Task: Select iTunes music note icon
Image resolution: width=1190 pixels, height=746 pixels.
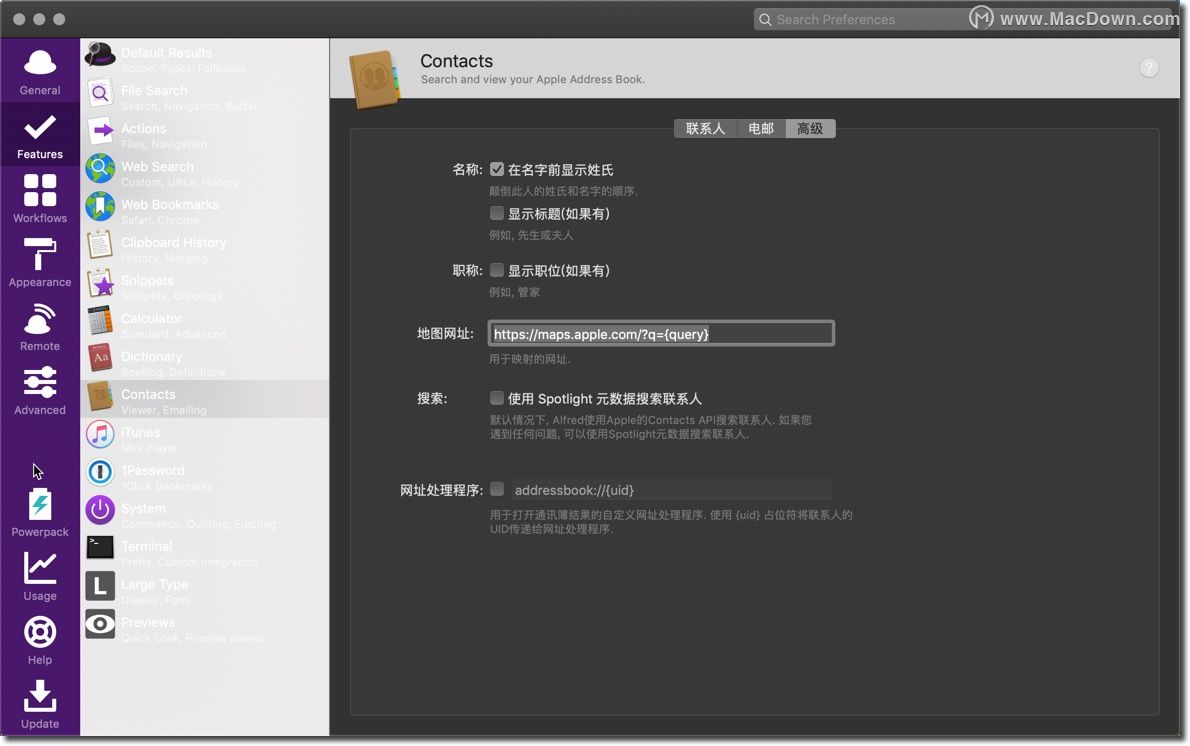Action: tap(99, 434)
